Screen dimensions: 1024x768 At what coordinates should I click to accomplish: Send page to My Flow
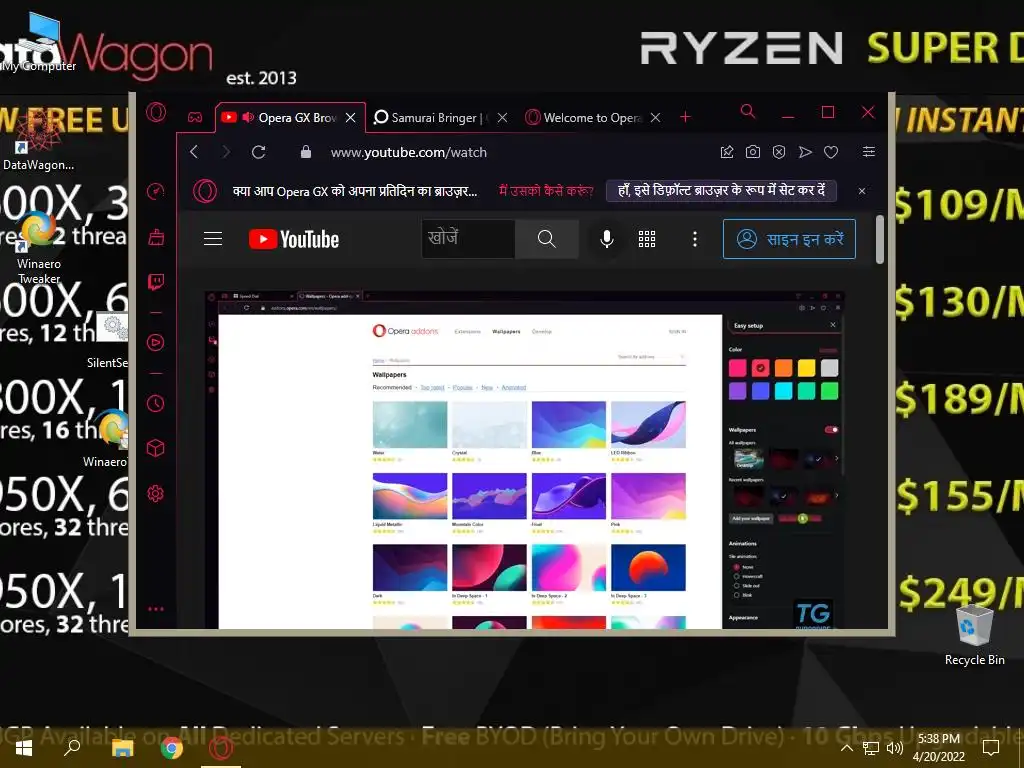click(x=805, y=152)
